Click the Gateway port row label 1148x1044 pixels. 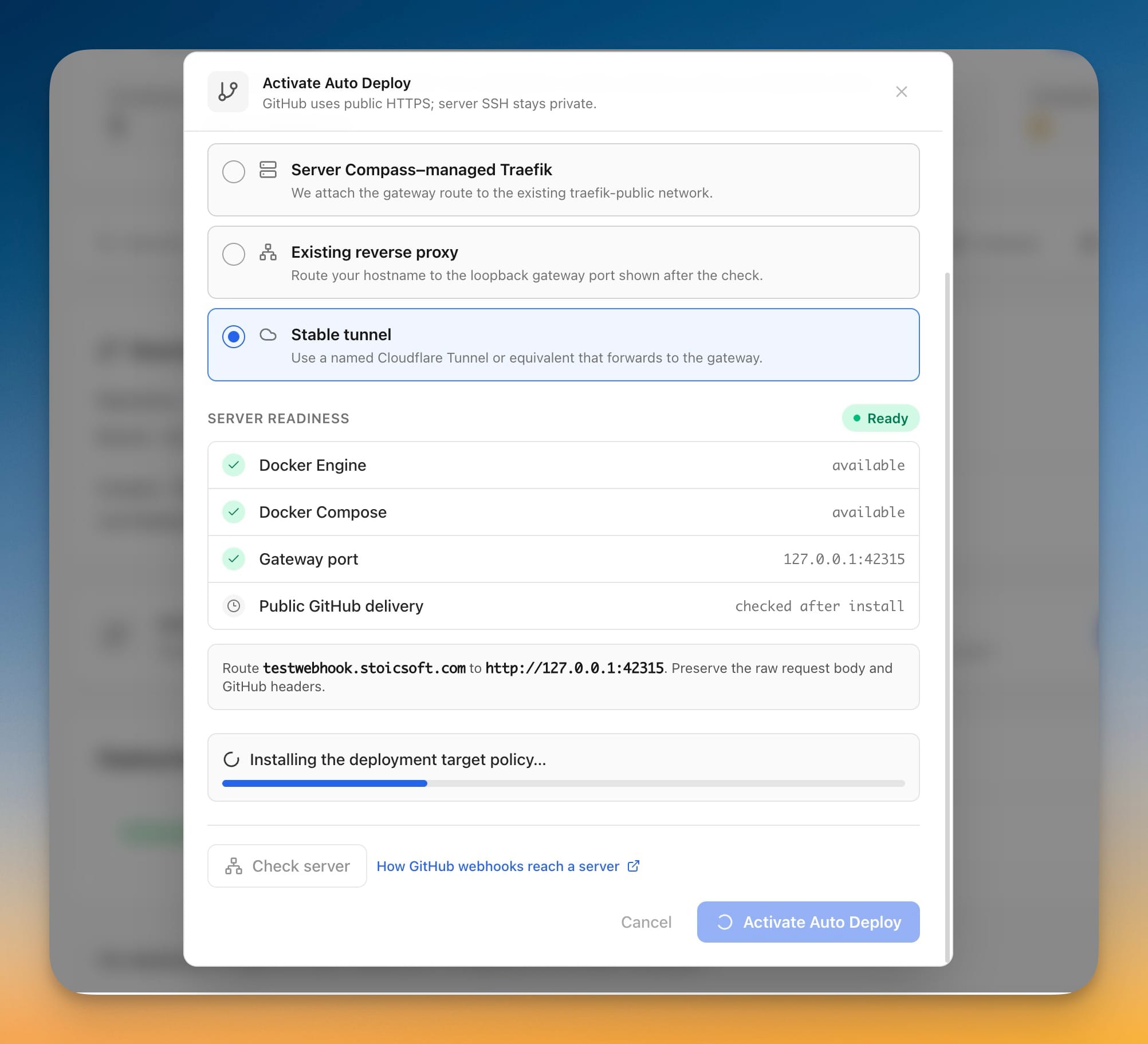(x=308, y=559)
